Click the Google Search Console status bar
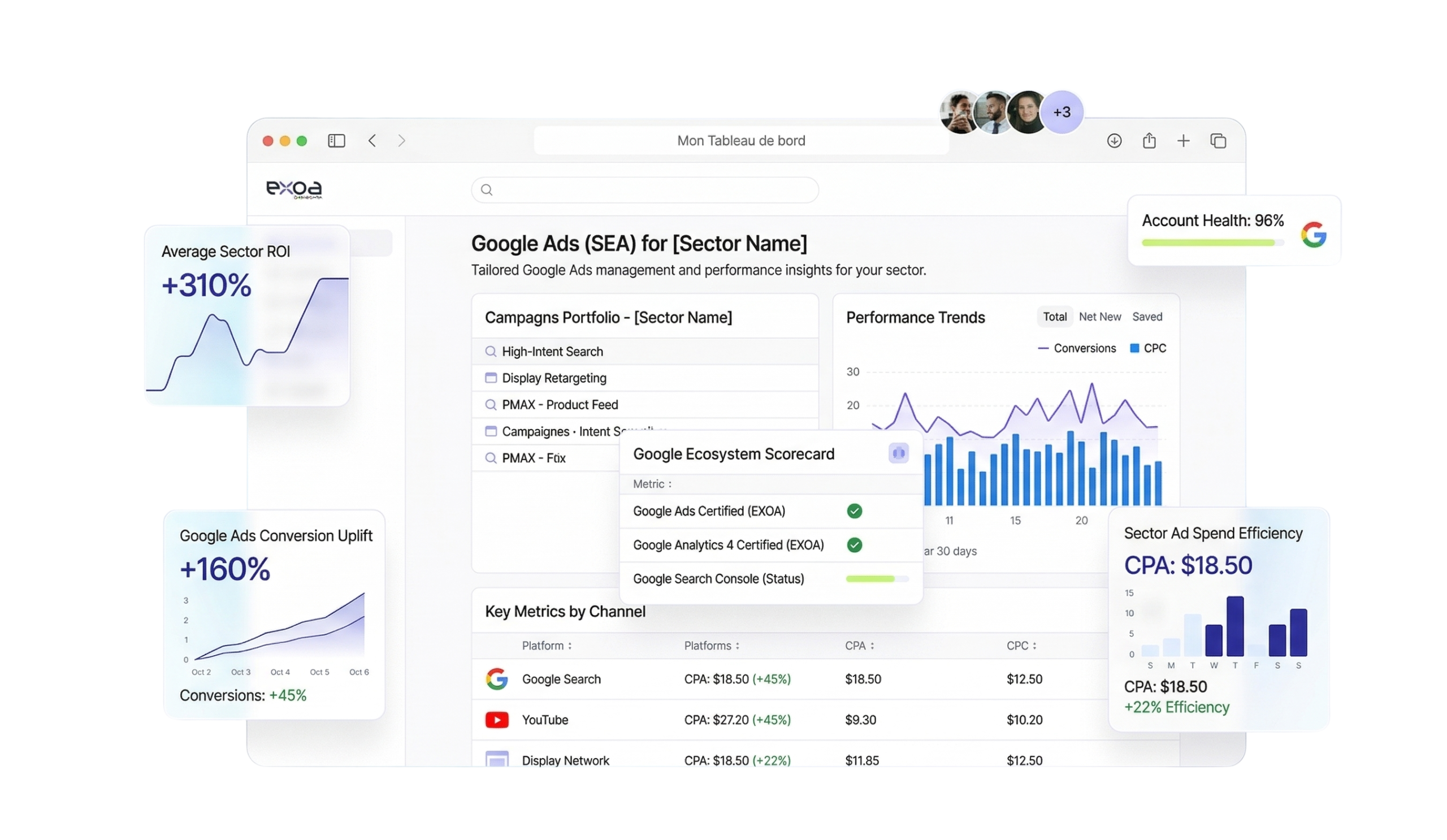This screenshot has width=1447, height=840. tap(877, 578)
